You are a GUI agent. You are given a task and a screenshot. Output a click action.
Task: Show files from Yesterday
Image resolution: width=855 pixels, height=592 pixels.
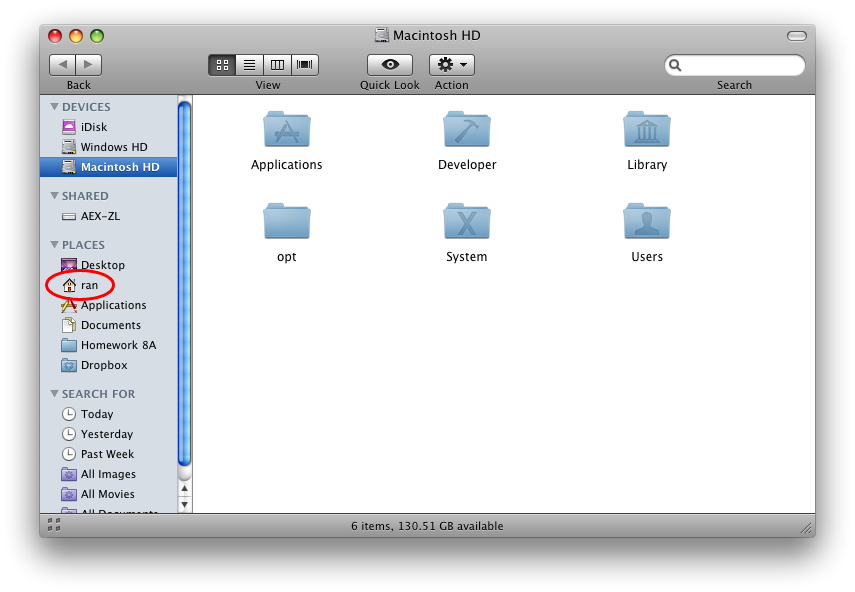coord(109,434)
